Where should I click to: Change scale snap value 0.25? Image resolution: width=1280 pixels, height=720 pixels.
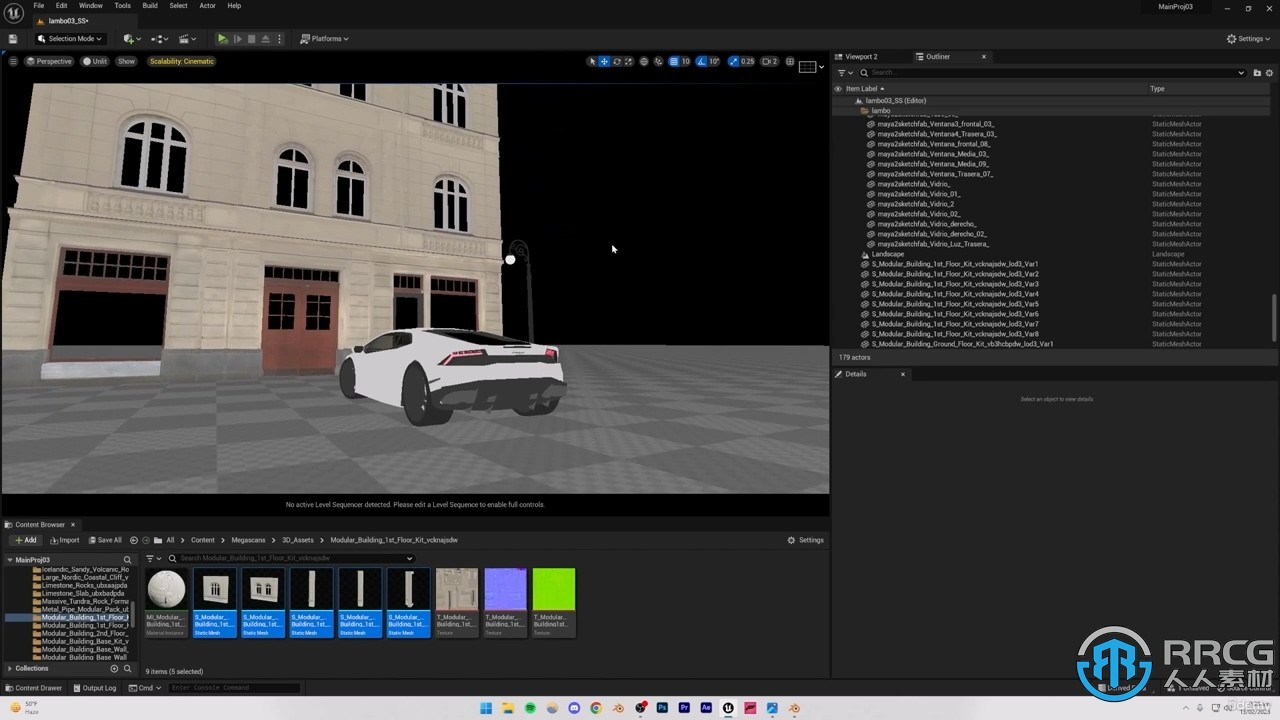point(747,61)
